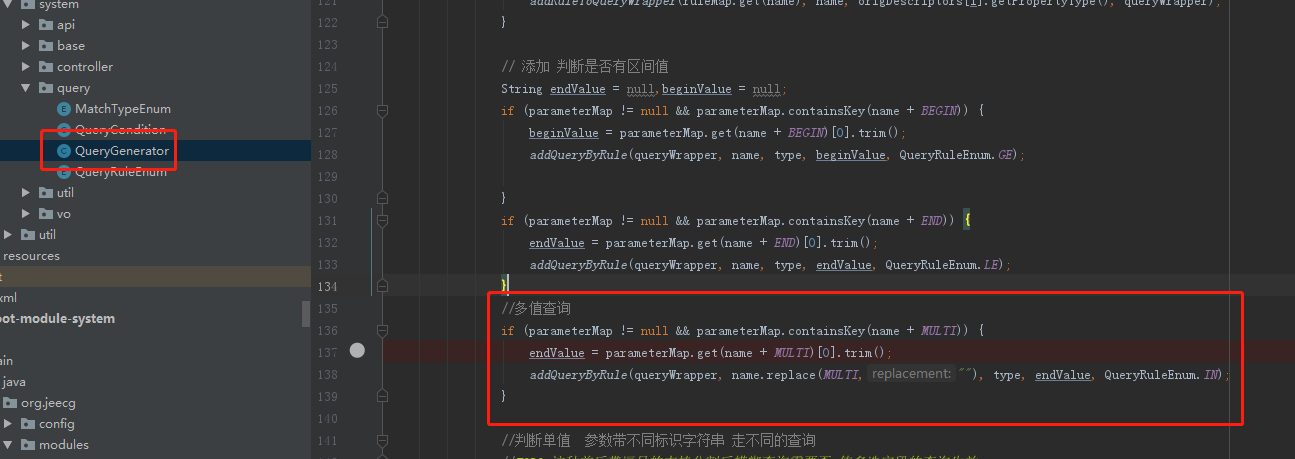Select the java source folder label
Image resolution: width=1295 pixels, height=459 pixels.
(14, 382)
